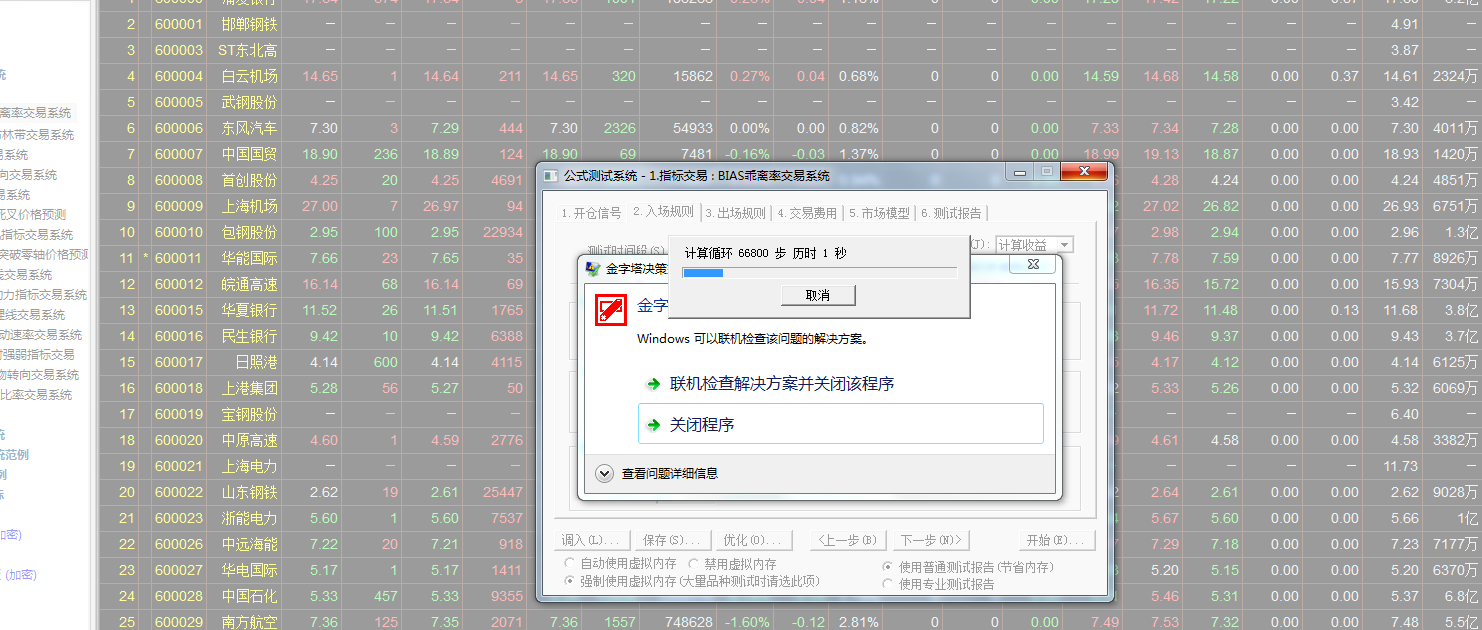This screenshot has height=630, width=1482.
Task: Close the 金字塔 error dialog with X
Action: [x=1033, y=265]
